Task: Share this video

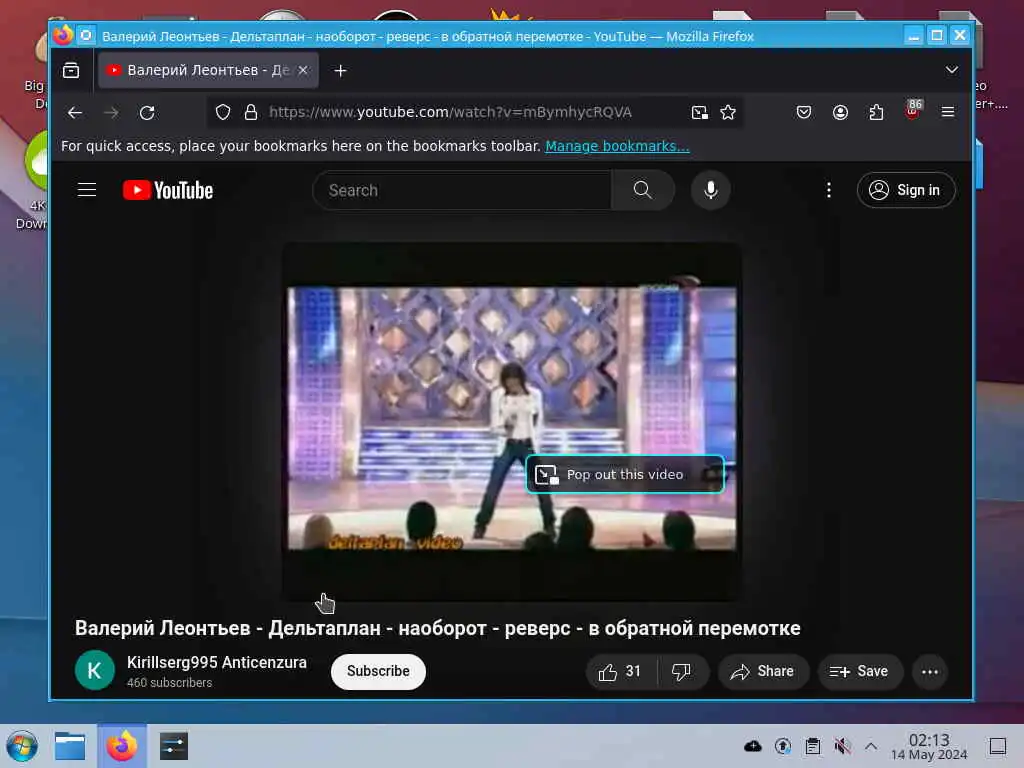Action: click(763, 671)
